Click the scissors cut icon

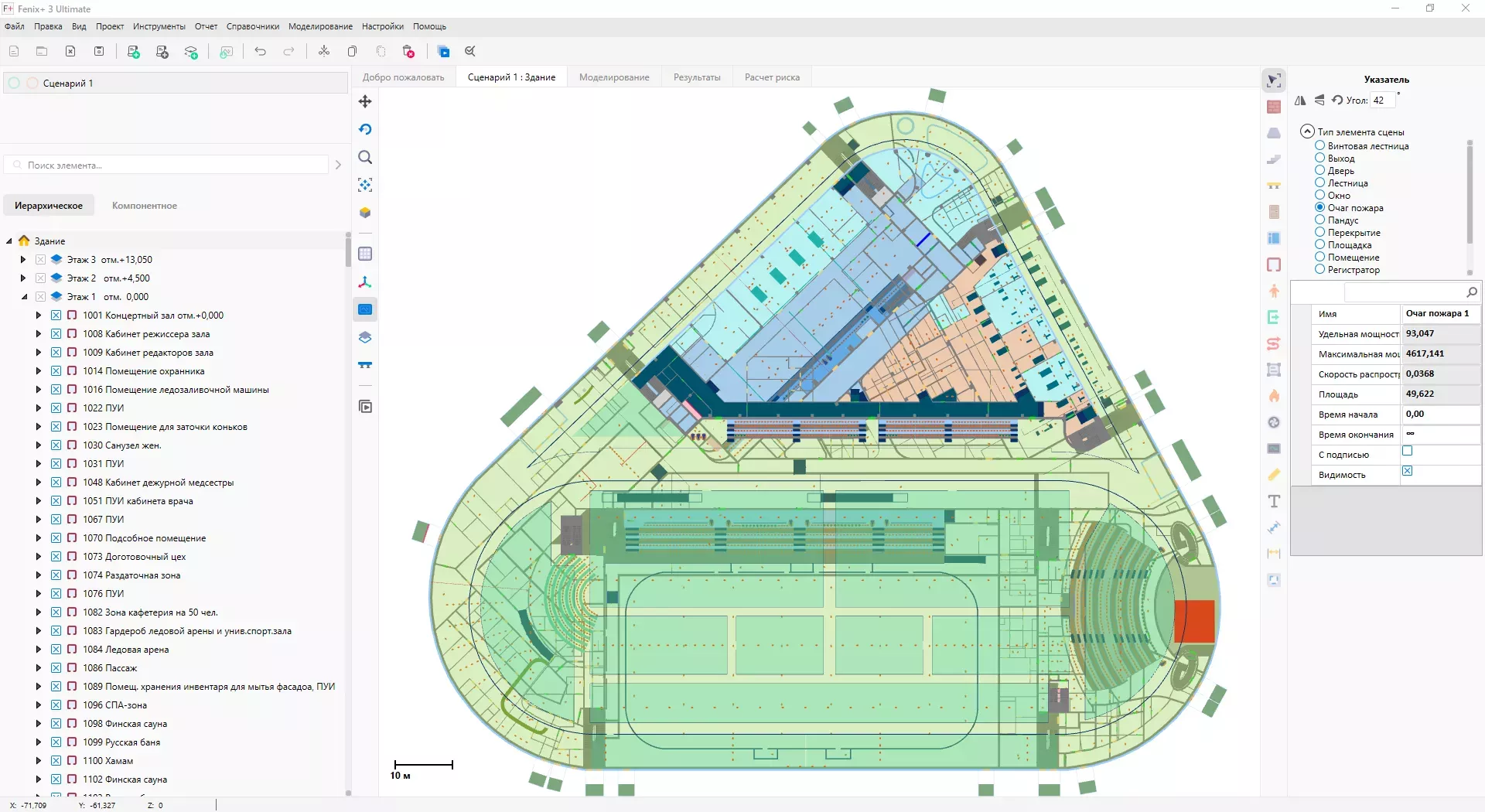click(324, 52)
